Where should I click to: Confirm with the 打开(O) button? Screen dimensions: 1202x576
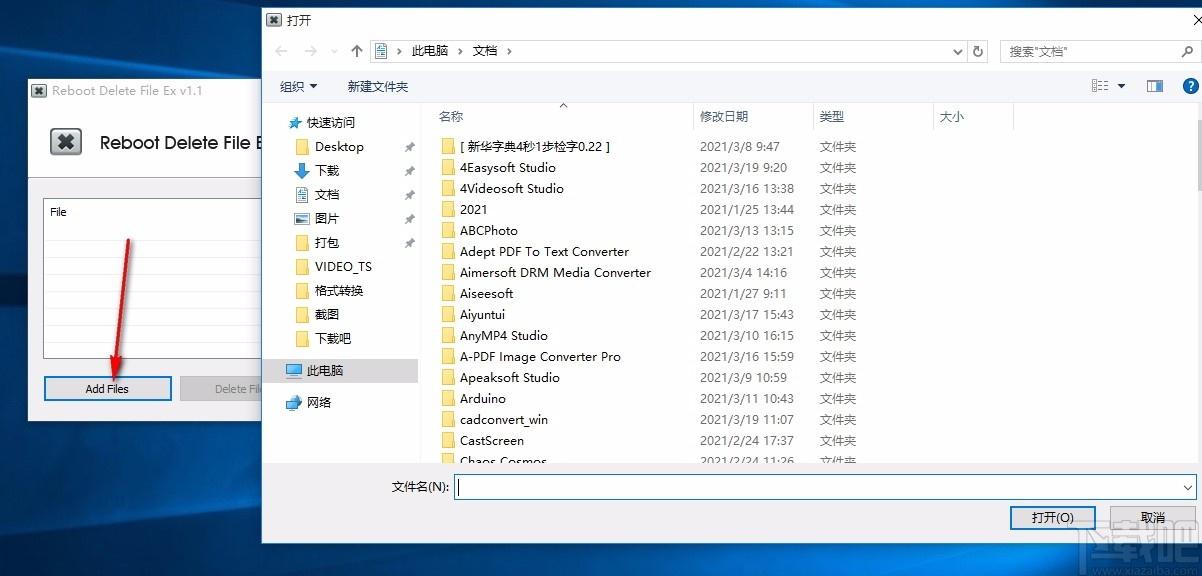tap(1053, 517)
